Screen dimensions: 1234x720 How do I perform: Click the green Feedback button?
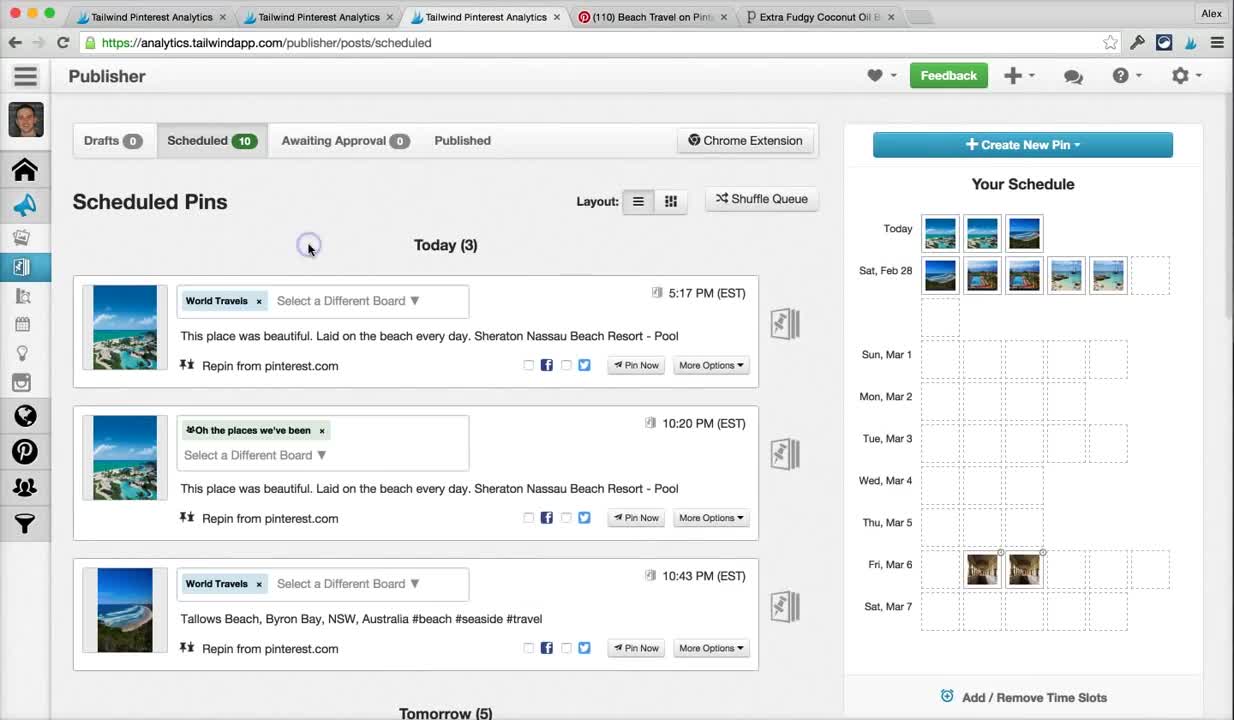(x=948, y=76)
